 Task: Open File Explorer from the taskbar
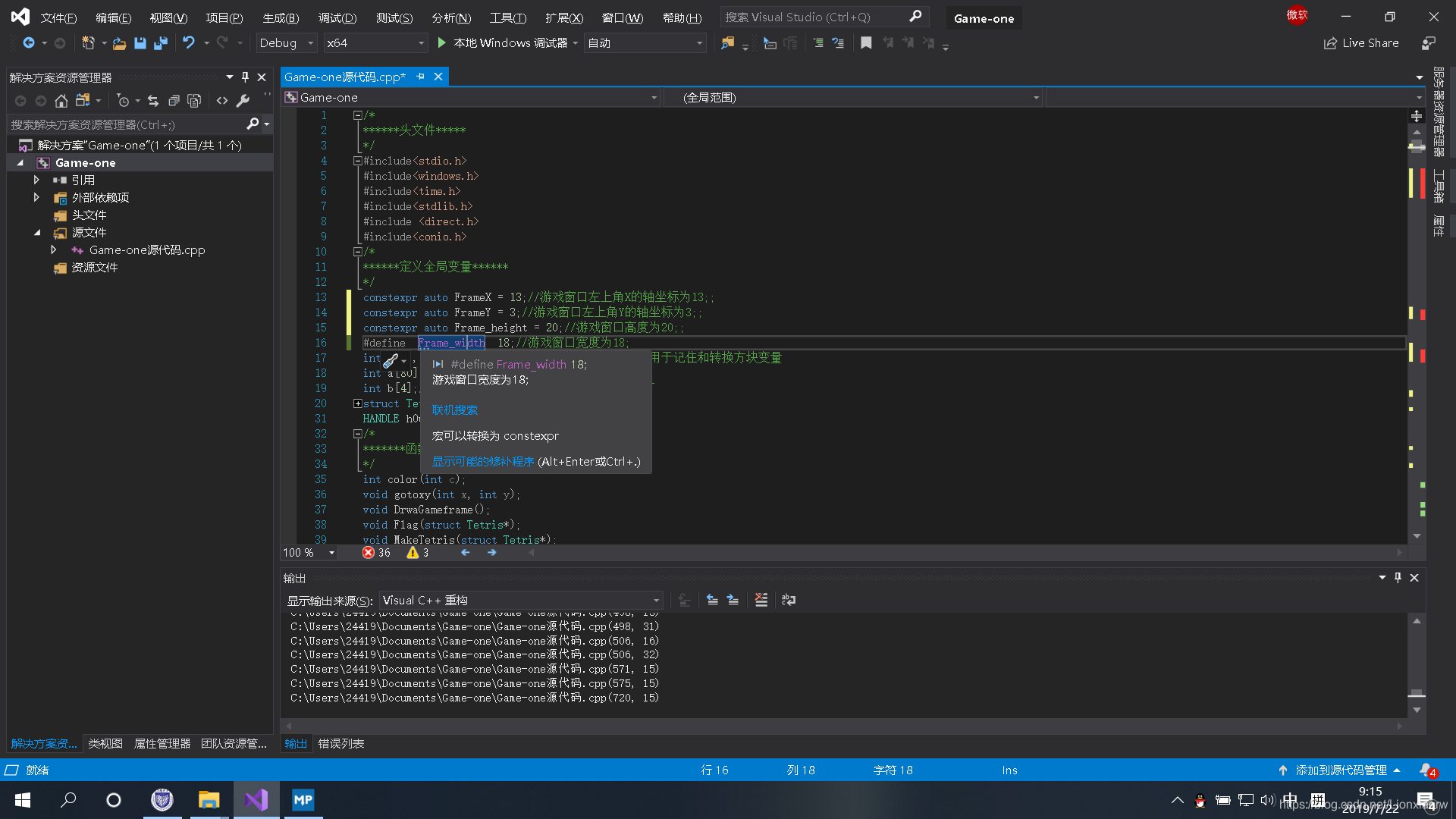click(209, 800)
